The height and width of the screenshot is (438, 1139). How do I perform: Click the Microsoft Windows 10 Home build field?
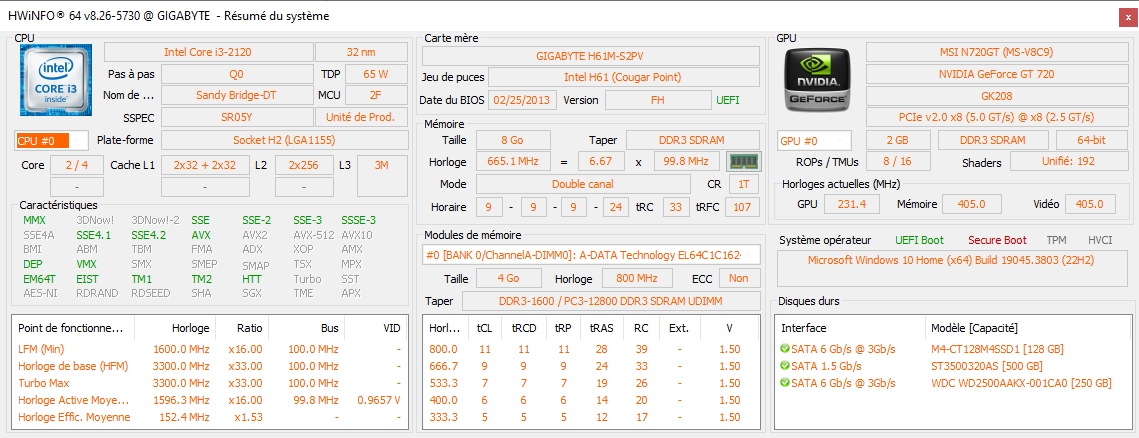pyautogui.click(x=951, y=269)
